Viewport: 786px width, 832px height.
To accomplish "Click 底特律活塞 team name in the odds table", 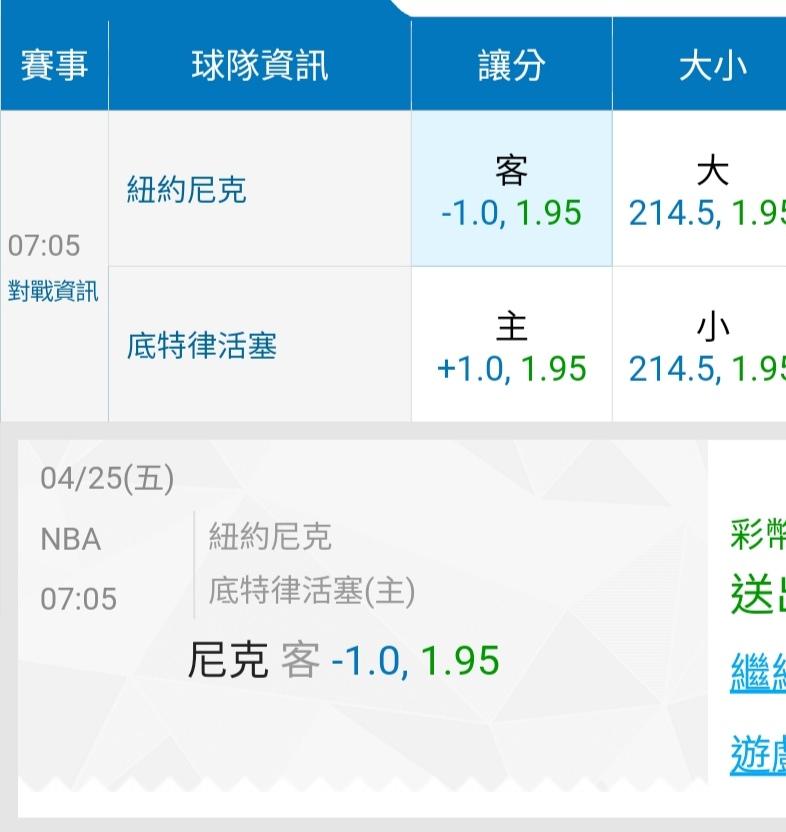I will (x=201, y=346).
